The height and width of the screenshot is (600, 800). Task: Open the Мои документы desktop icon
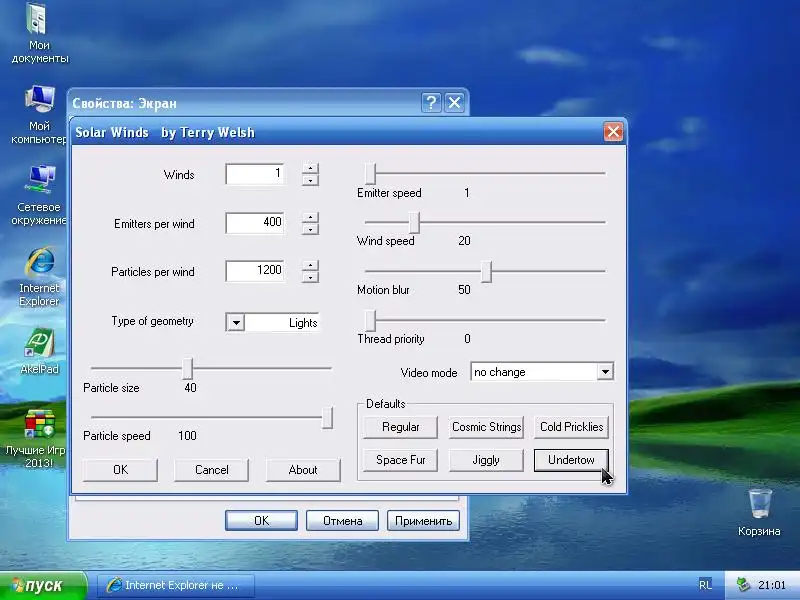click(x=39, y=32)
